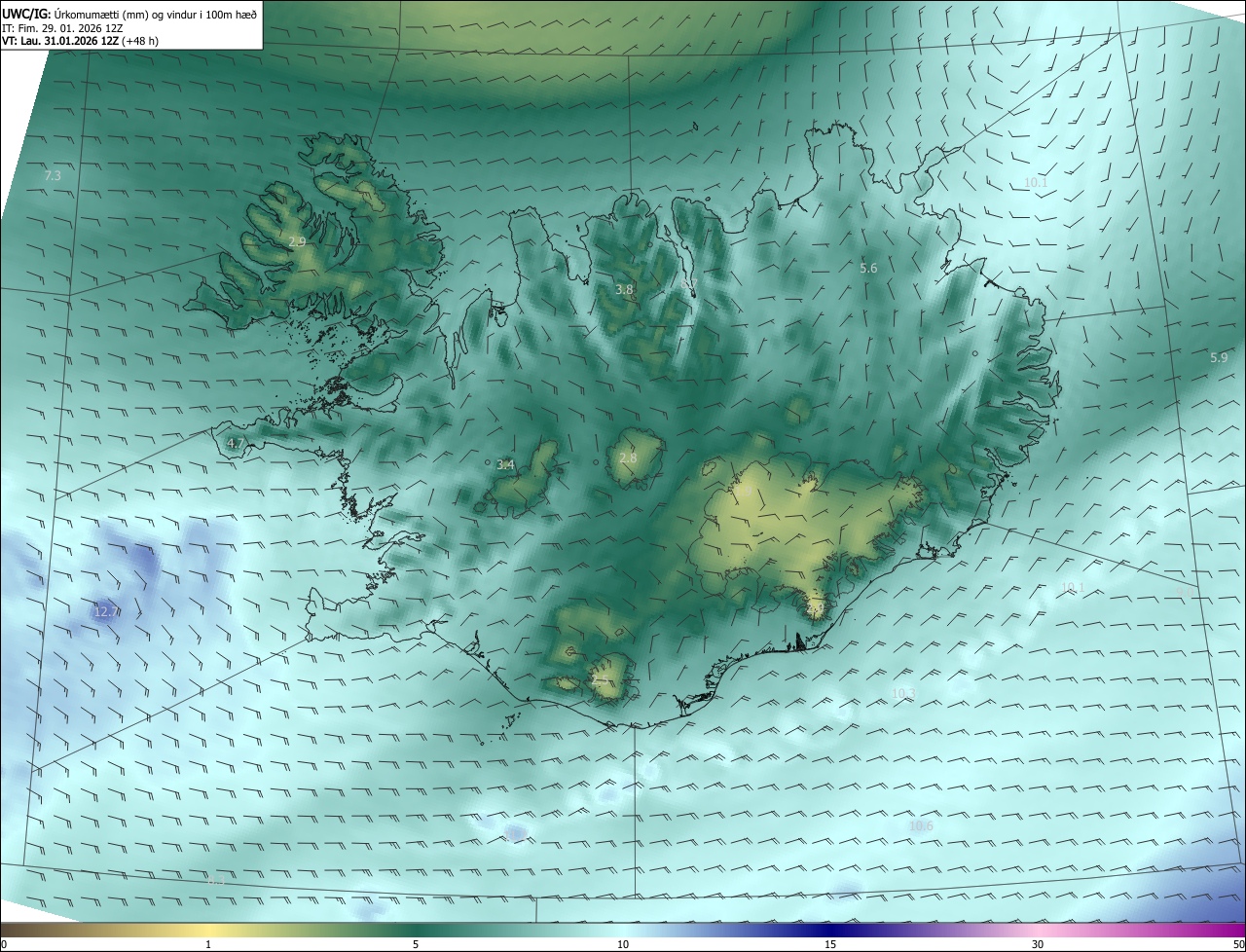Click the 12.7 value in the blue patch
The width and height of the screenshot is (1246, 952).
(106, 612)
